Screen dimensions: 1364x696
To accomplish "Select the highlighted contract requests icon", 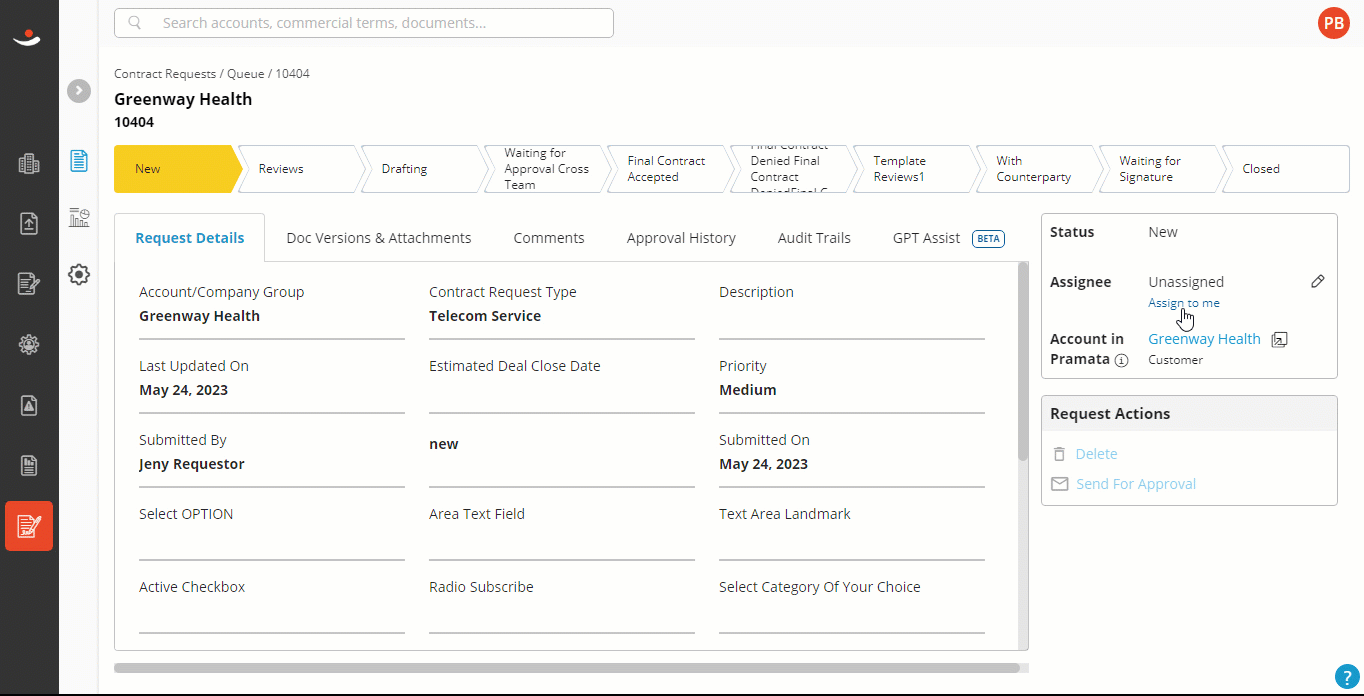I will click(x=29, y=526).
